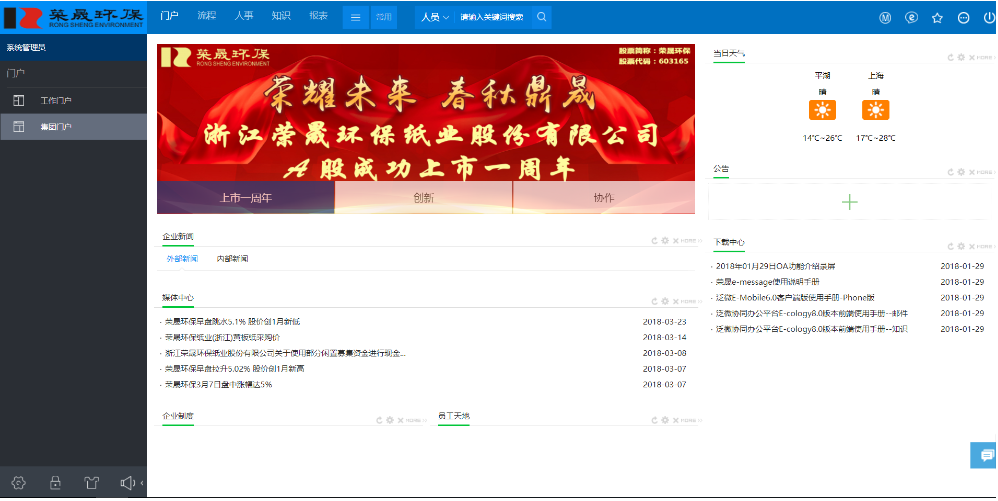Click the 荣晟环保 logo at top left

(x=73, y=17)
